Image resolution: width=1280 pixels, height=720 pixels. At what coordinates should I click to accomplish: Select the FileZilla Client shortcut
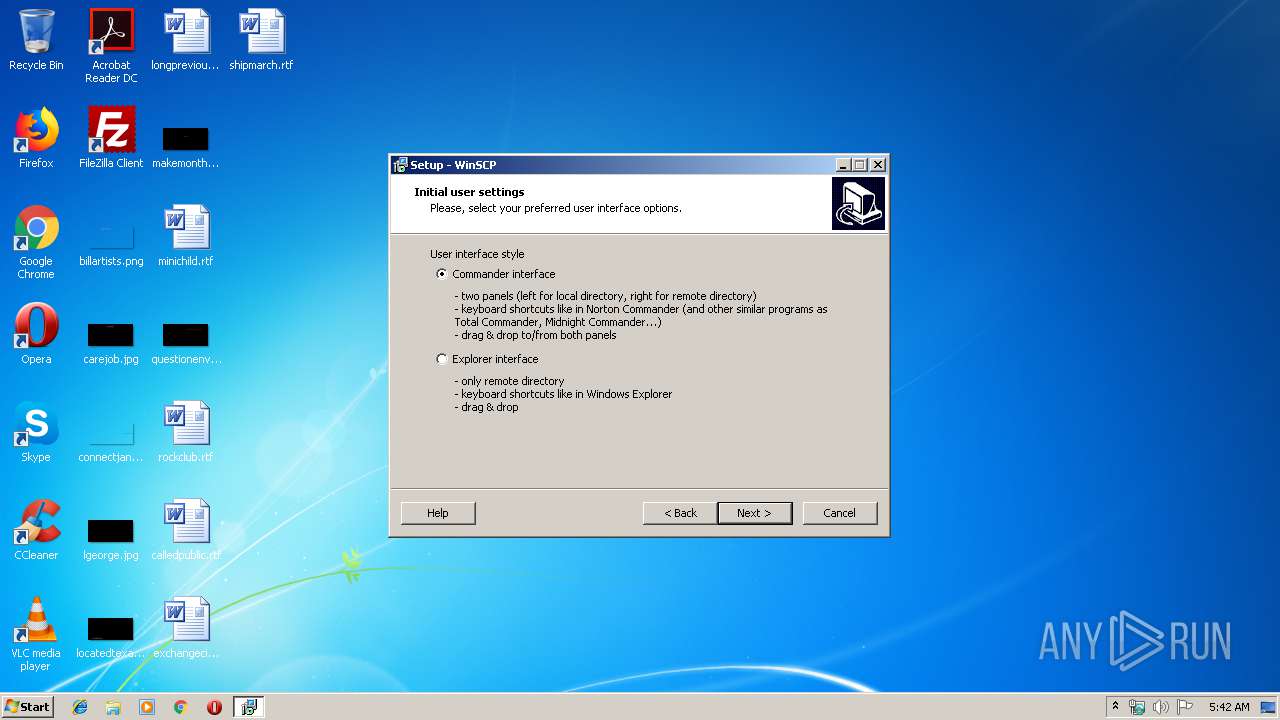pos(111,138)
